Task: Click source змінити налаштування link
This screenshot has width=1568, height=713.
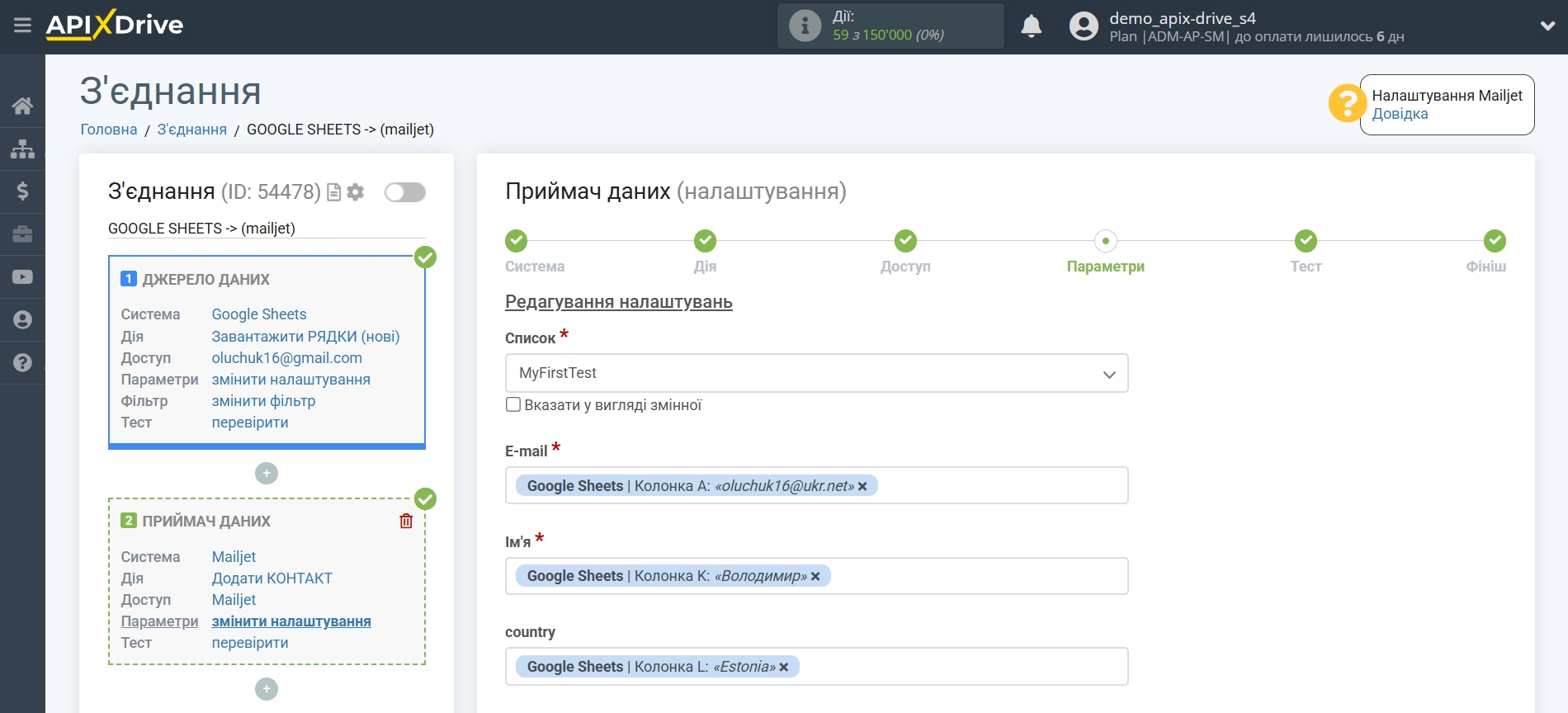Action: [291, 380]
